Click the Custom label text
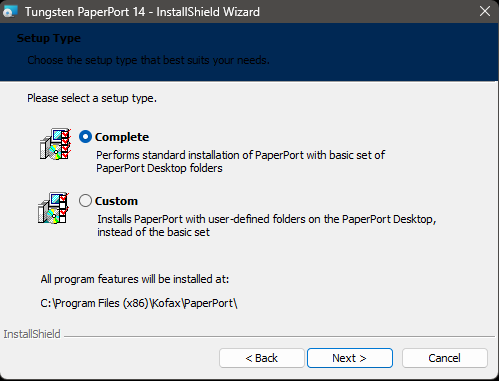Image resolution: width=499 pixels, height=381 pixels. [116, 201]
